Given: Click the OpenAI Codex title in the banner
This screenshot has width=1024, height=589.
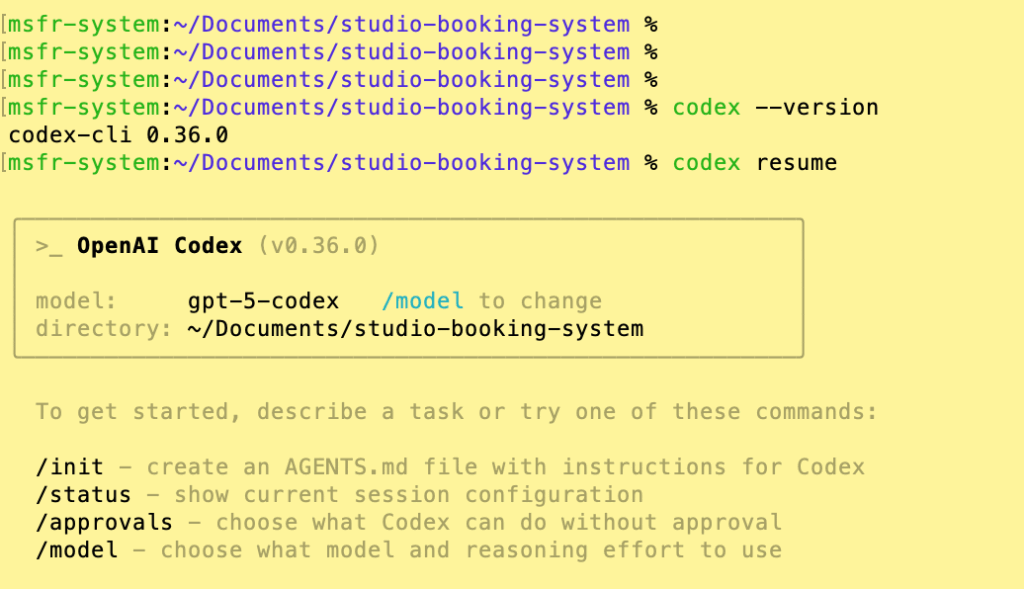Looking at the screenshot, I should point(159,246).
